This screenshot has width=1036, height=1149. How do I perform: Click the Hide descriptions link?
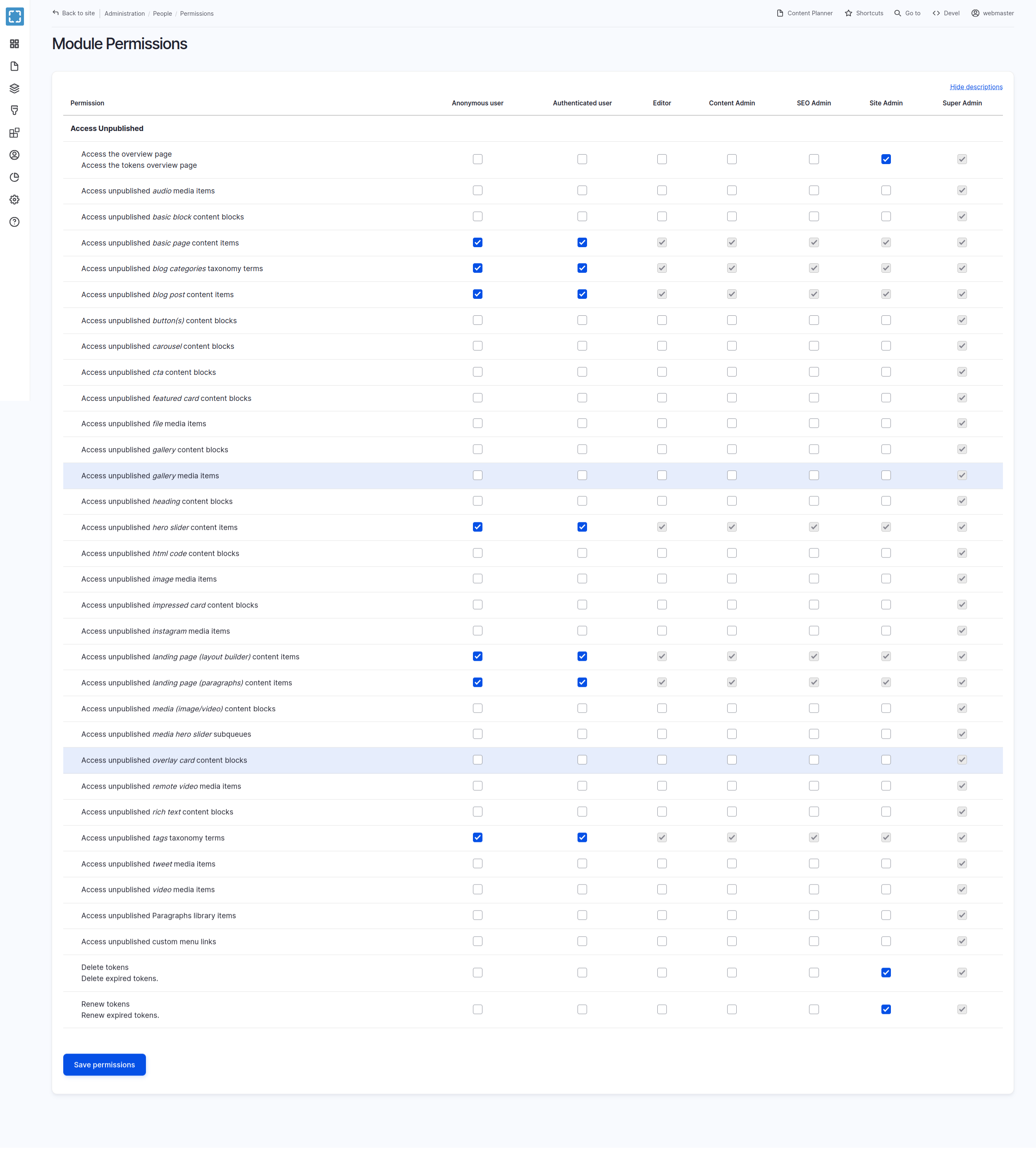[x=976, y=87]
